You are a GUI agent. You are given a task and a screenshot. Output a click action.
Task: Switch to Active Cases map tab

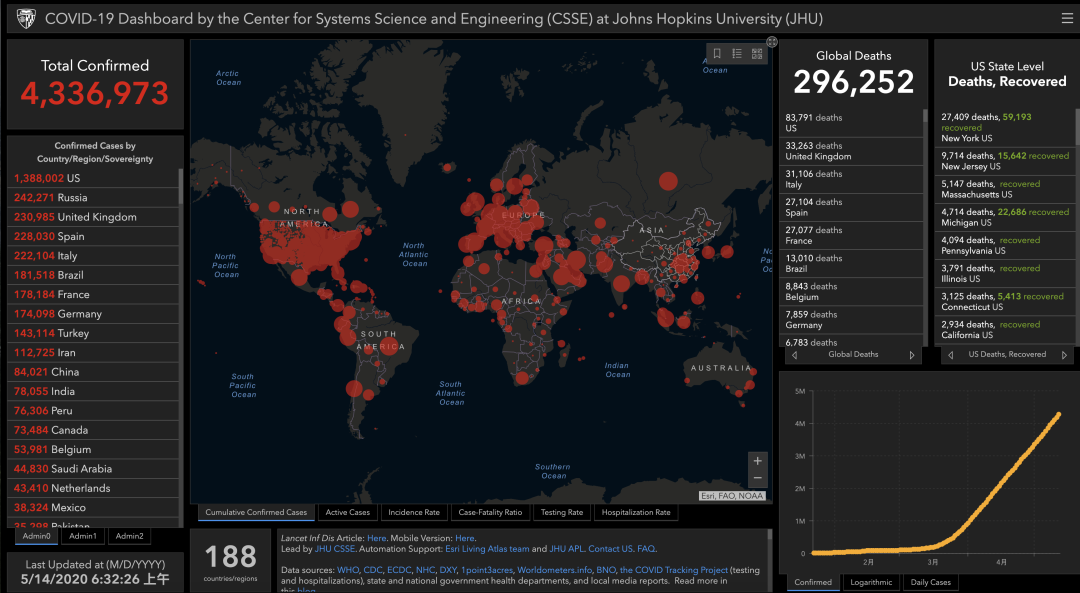pyautogui.click(x=348, y=512)
